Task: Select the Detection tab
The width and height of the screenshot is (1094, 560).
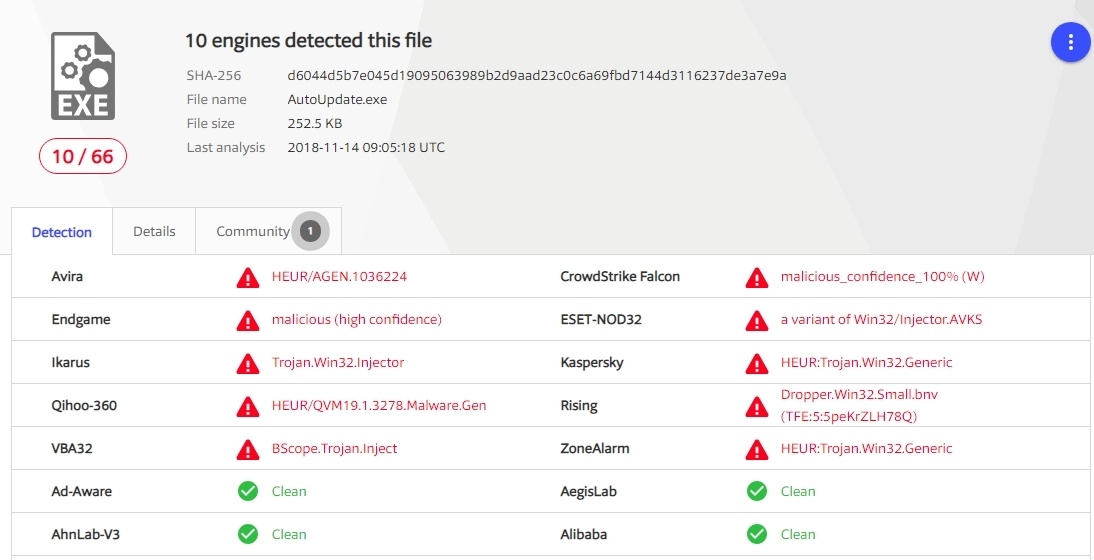Action: (x=62, y=233)
